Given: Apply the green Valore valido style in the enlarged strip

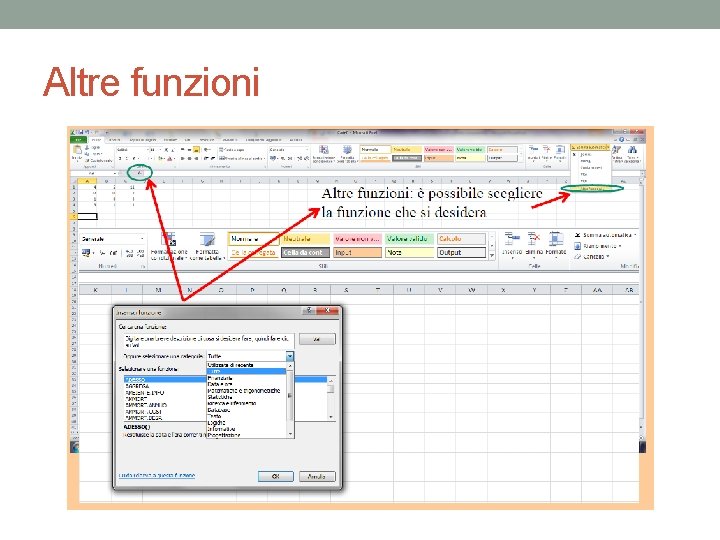Looking at the screenshot, I should click(409, 239).
